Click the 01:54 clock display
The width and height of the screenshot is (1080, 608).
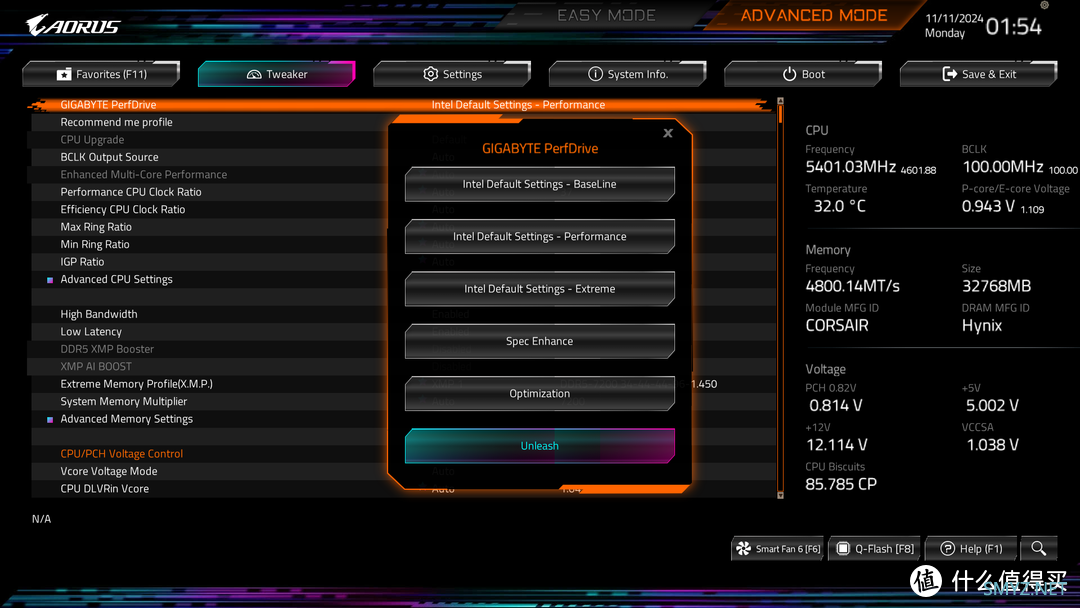(1013, 26)
